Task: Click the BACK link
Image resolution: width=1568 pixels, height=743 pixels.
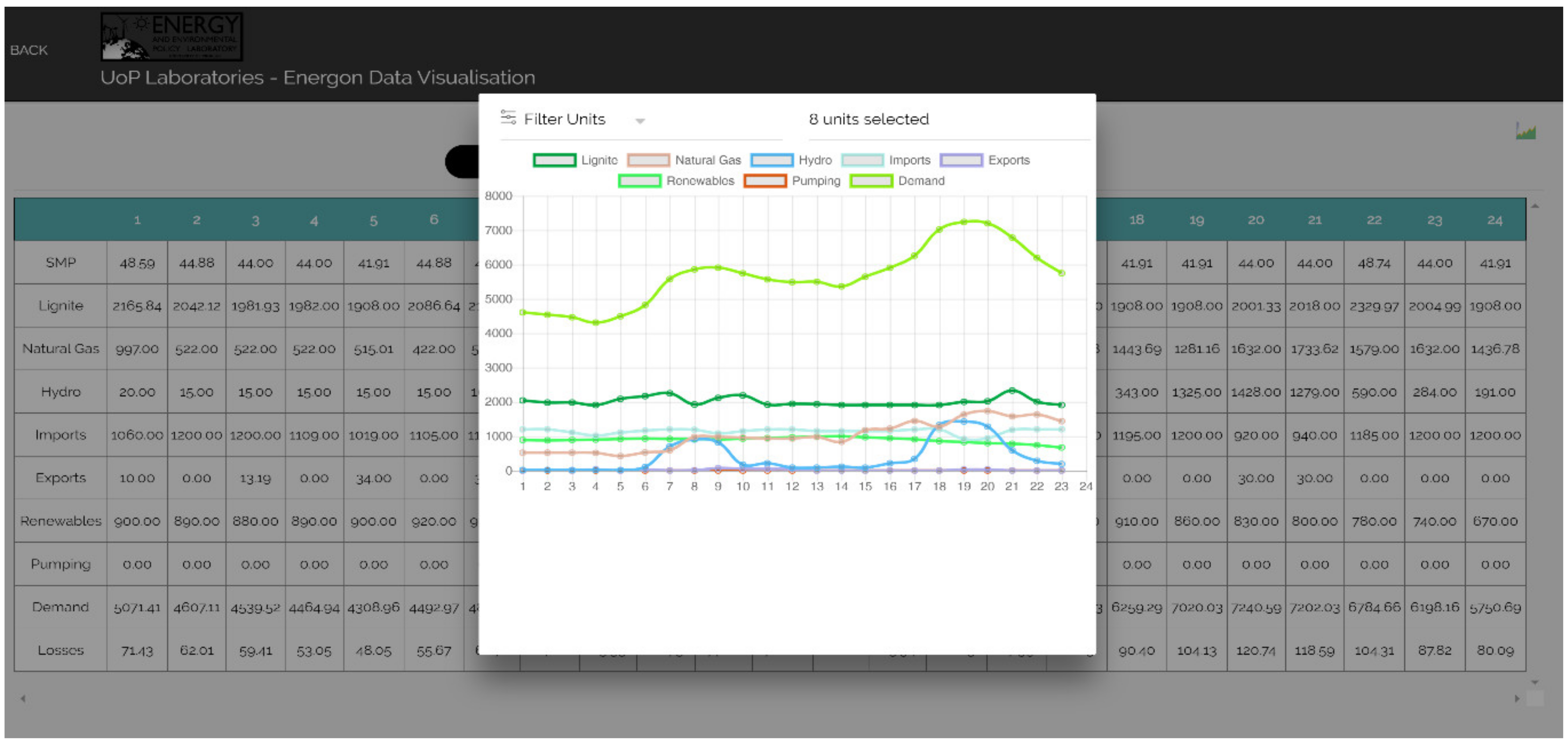Action: pos(29,50)
